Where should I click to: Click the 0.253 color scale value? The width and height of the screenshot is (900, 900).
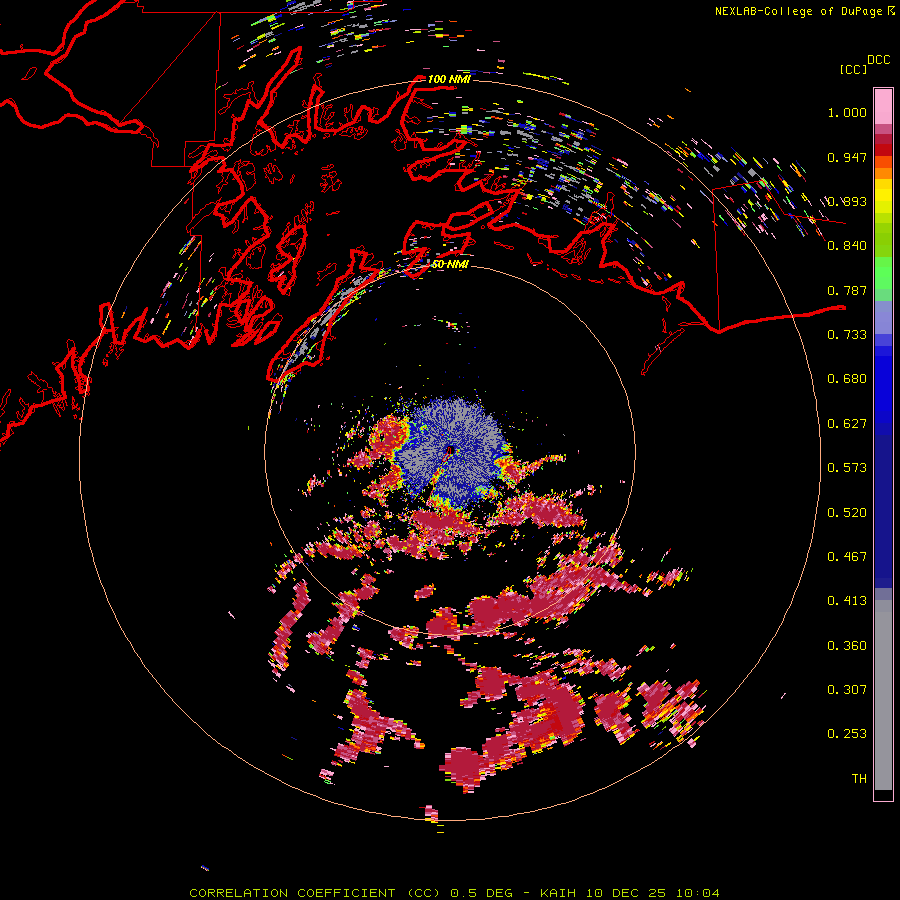[847, 734]
